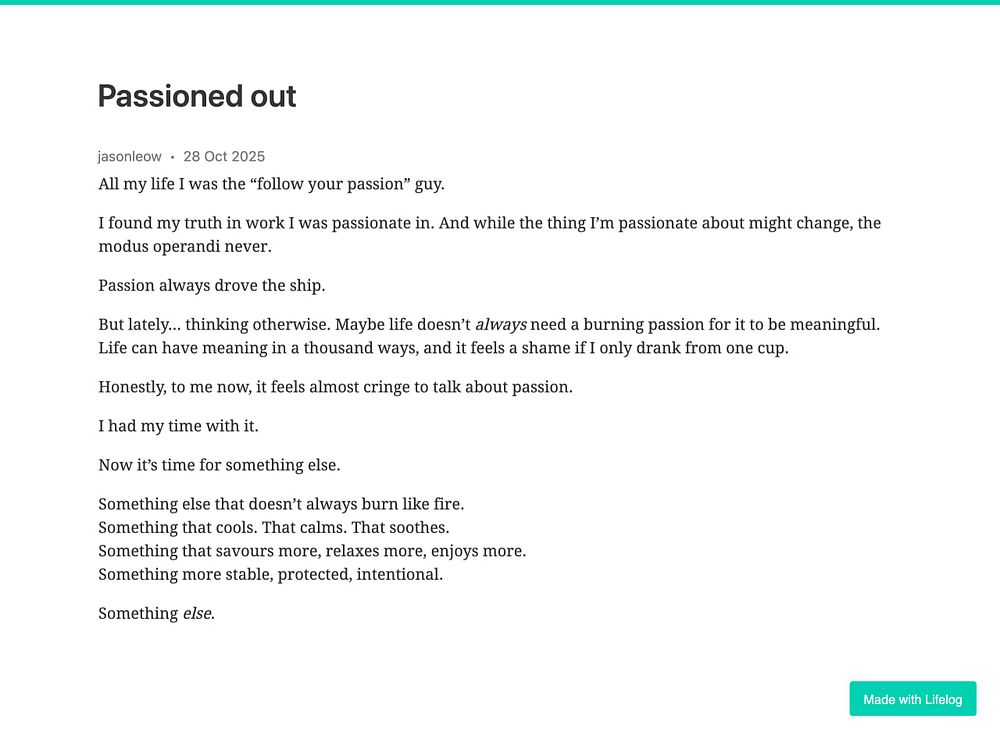Click the line "Something more stable, protected, intentional."
This screenshot has width=1000, height=736.
[270, 574]
